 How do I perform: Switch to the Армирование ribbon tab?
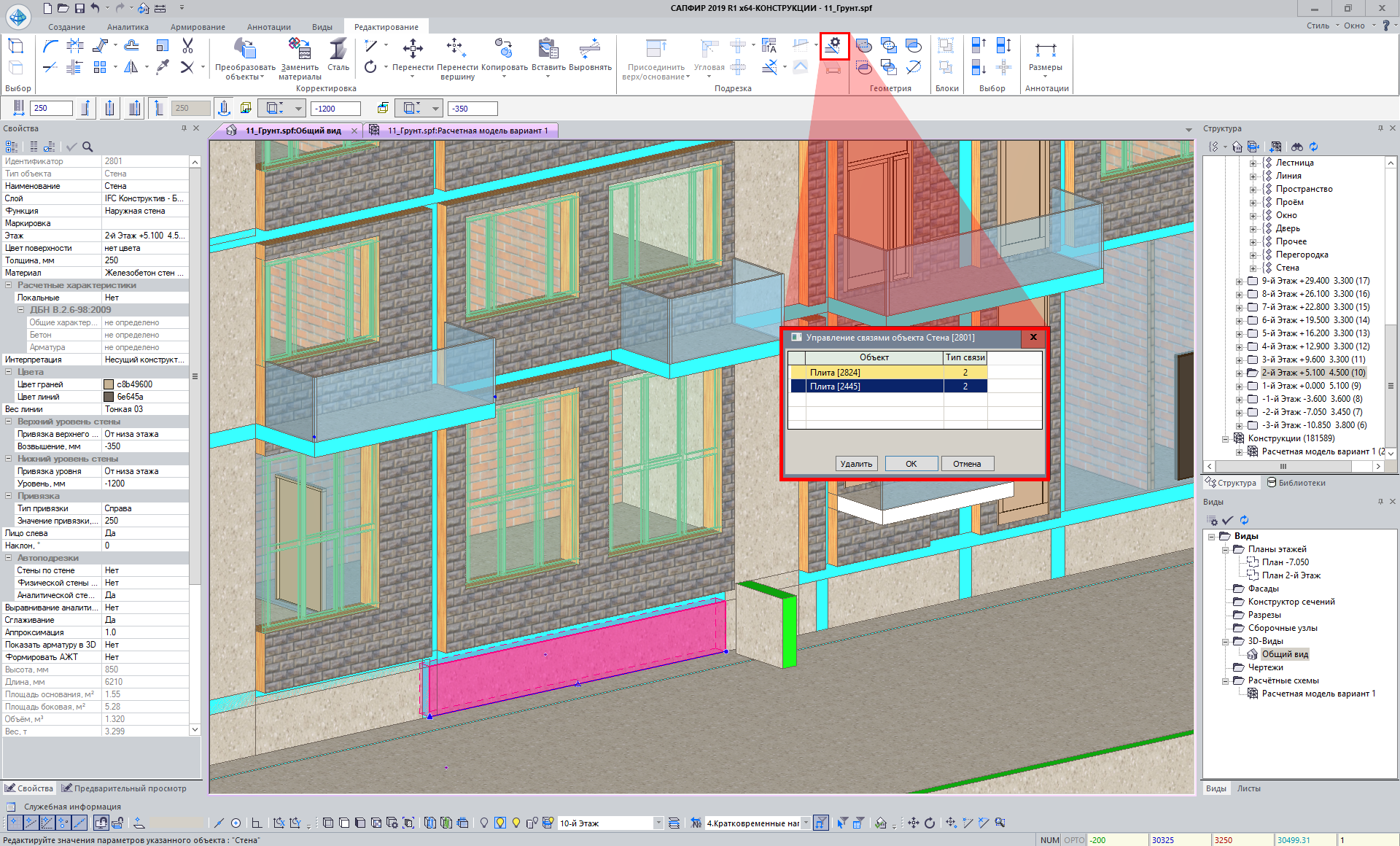pyautogui.click(x=198, y=27)
